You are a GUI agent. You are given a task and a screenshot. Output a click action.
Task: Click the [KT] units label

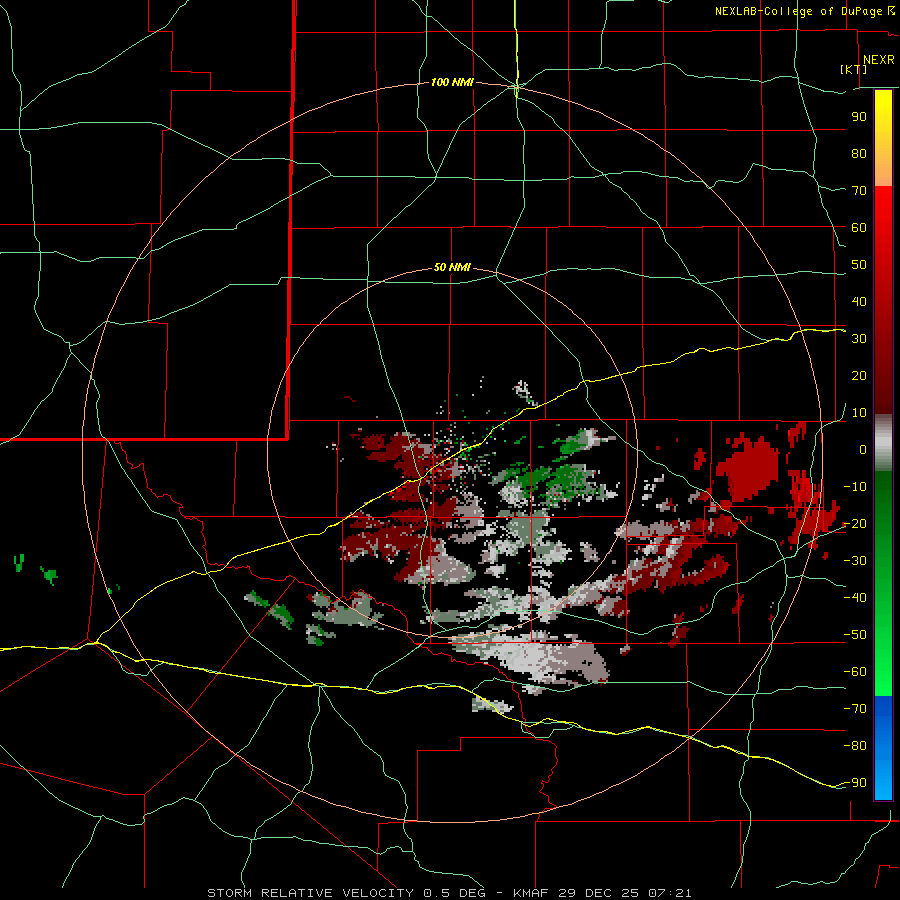point(854,69)
